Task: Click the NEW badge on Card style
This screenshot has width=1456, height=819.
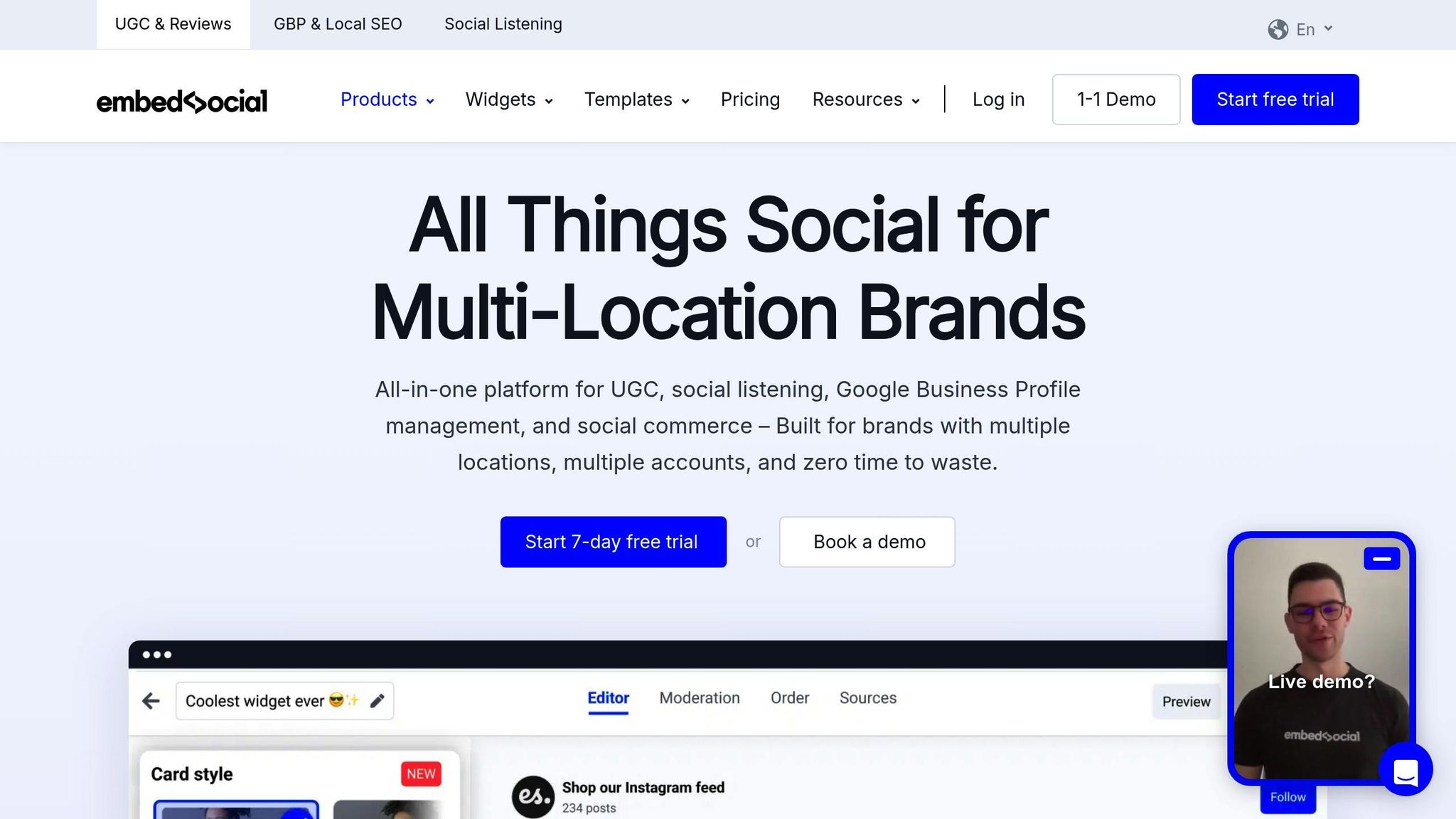Action: [421, 773]
